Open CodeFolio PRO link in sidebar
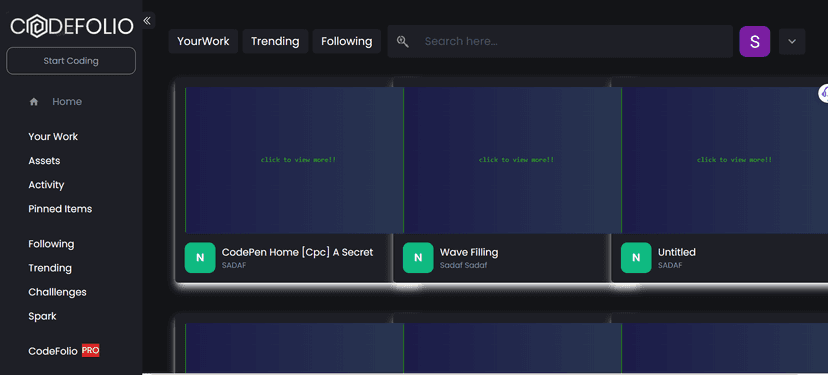The width and height of the screenshot is (828, 375). click(x=64, y=351)
